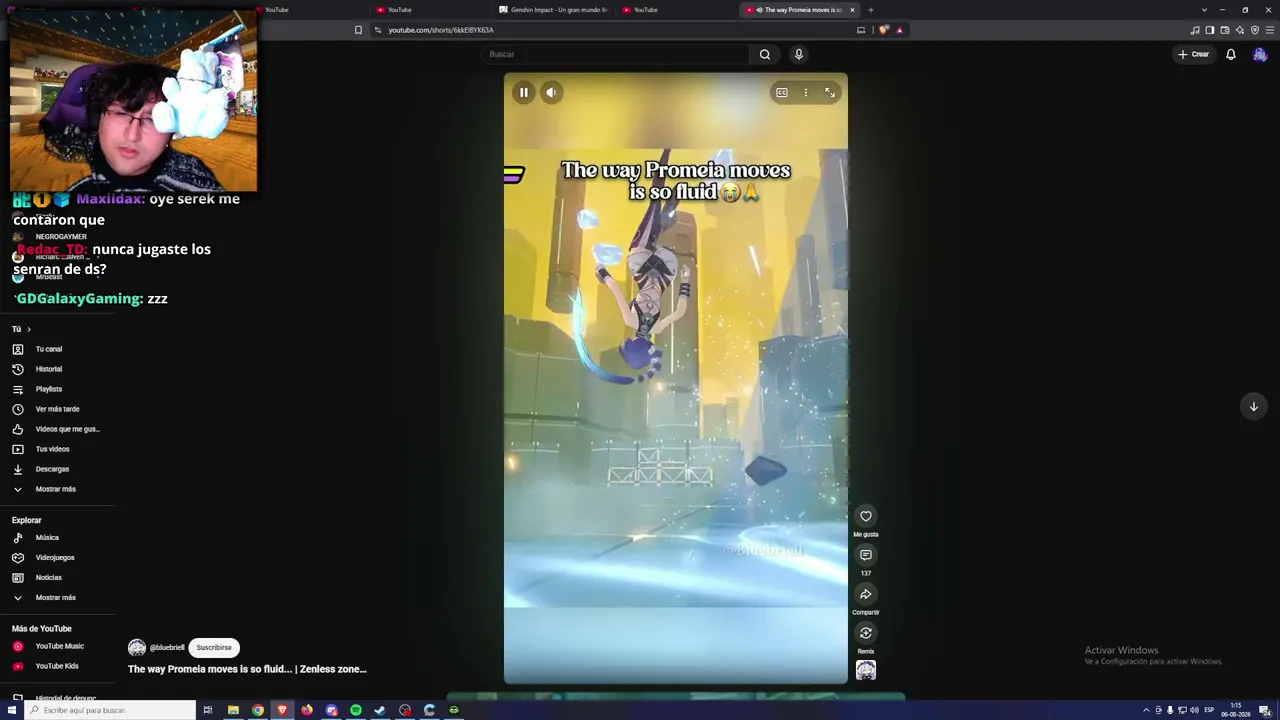Show hidden system tray icons

[1146, 710]
